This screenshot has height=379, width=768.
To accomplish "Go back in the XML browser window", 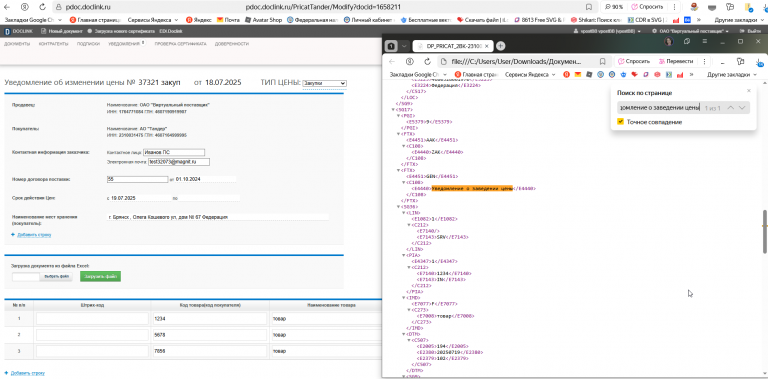I will pyautogui.click(x=392, y=61).
